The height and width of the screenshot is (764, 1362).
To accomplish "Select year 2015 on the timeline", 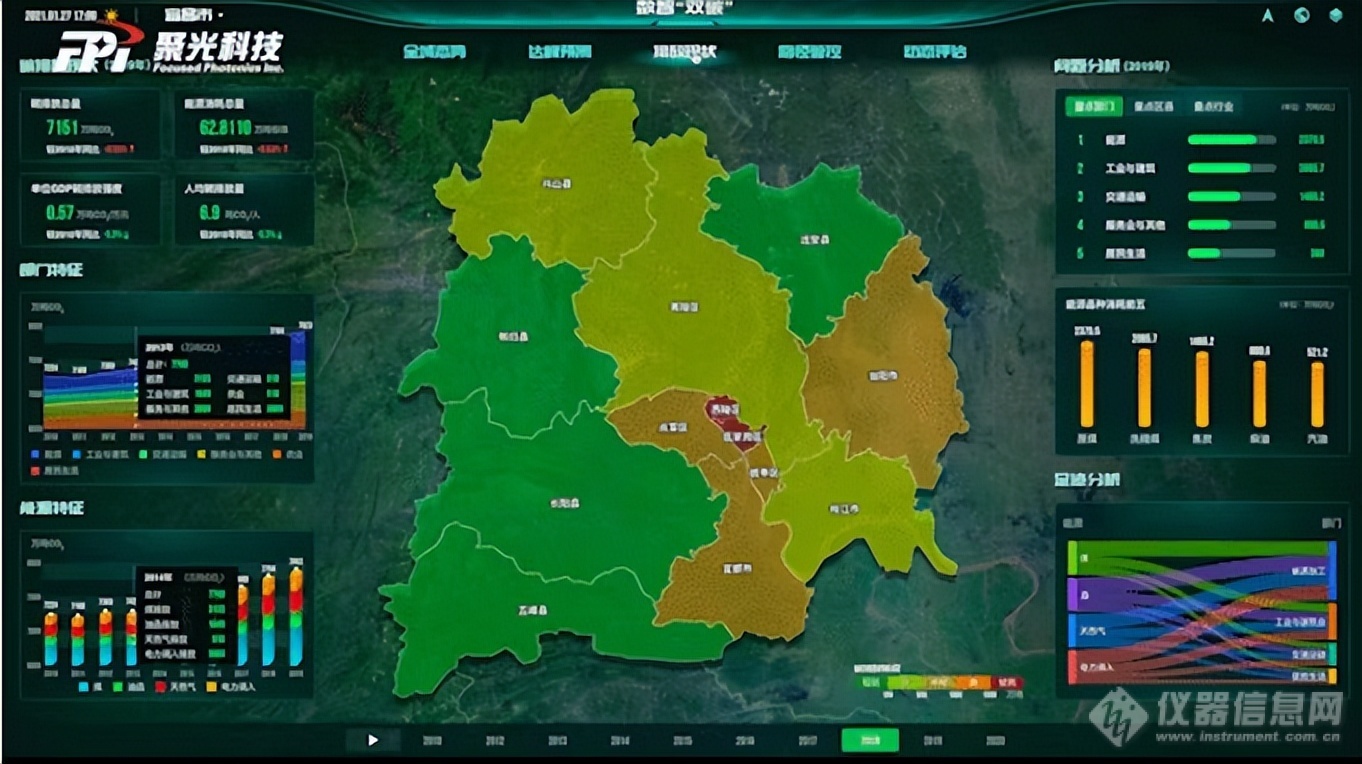I will 682,741.
